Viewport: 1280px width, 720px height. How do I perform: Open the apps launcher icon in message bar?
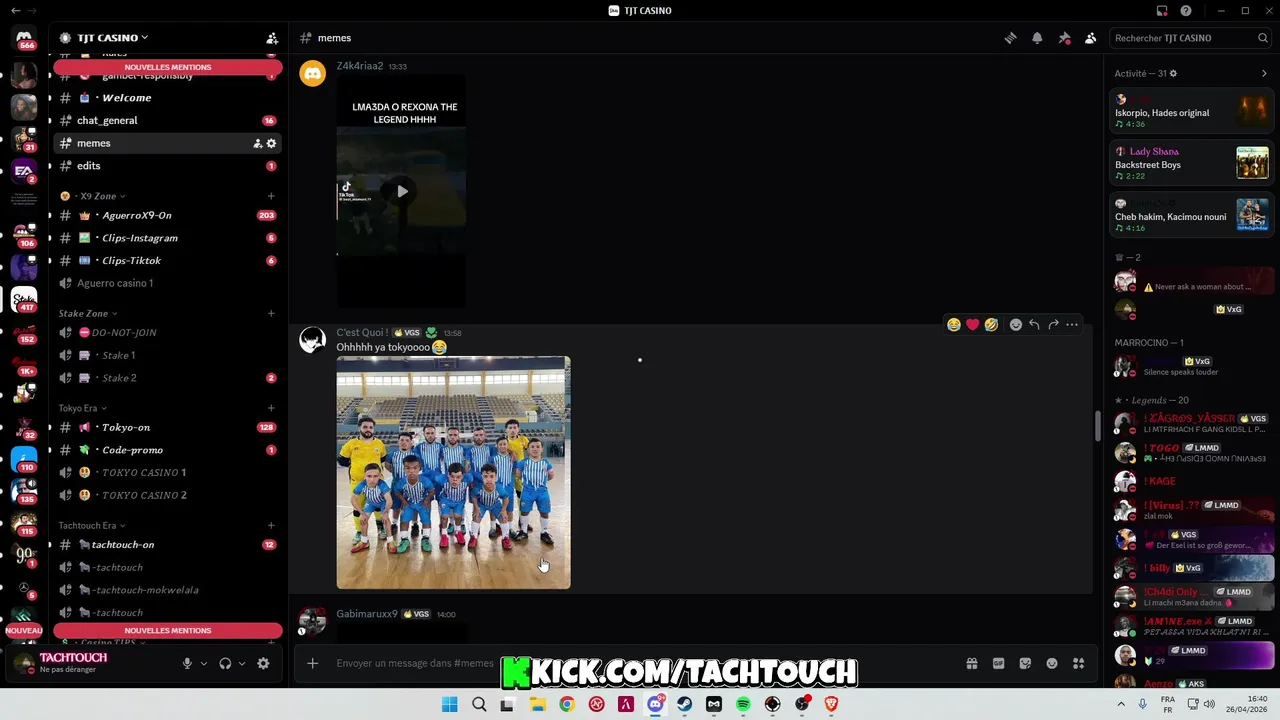pos(1078,663)
